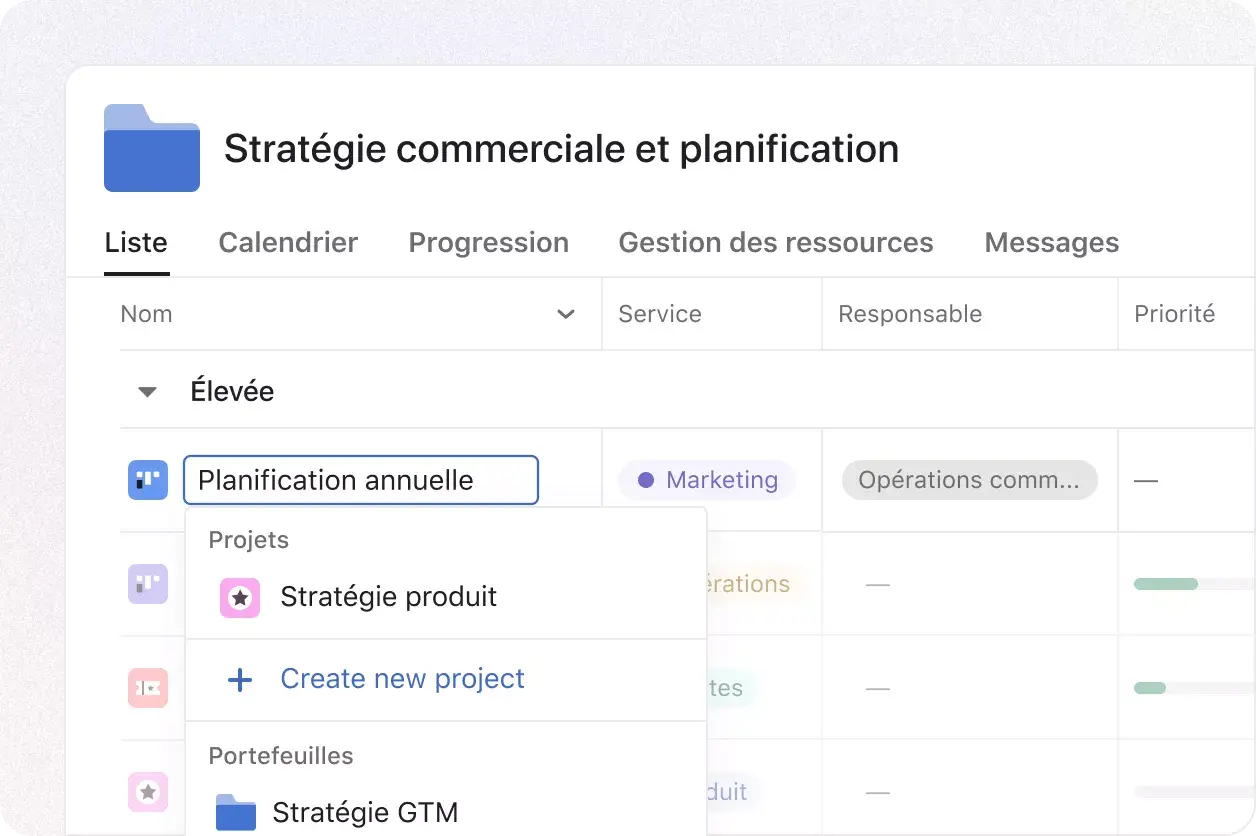Go to Gestion des ressources tab
This screenshot has width=1256, height=836.
(776, 243)
